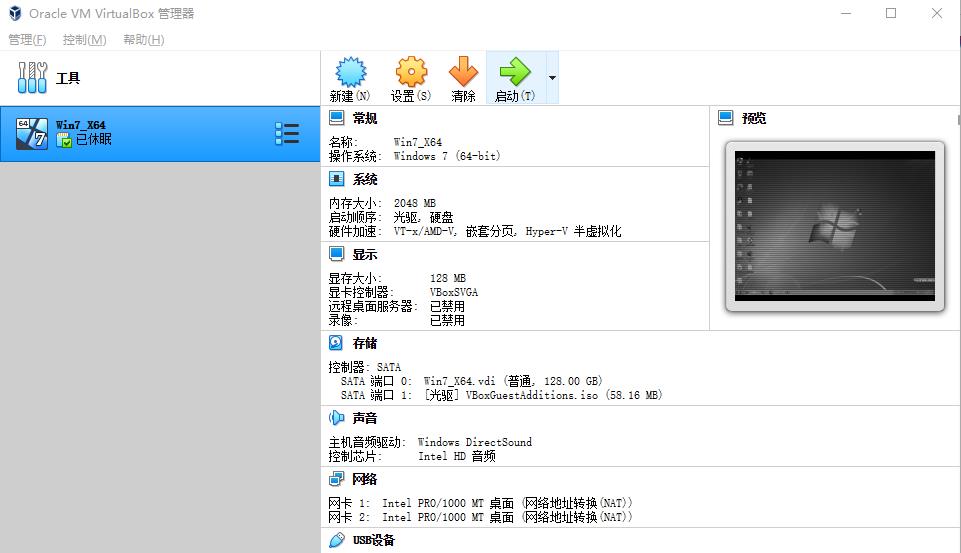Viewport: 961px width, 553px height.
Task: Open the 网络 section heading link
Action: [365, 479]
